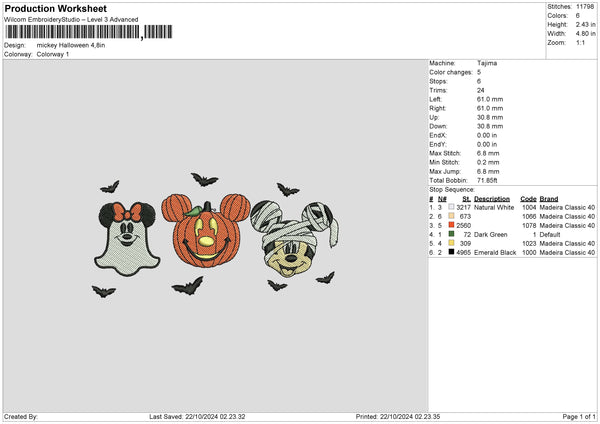Select the Emerald Black description text
The height and width of the screenshot is (424, 600).
495,253
